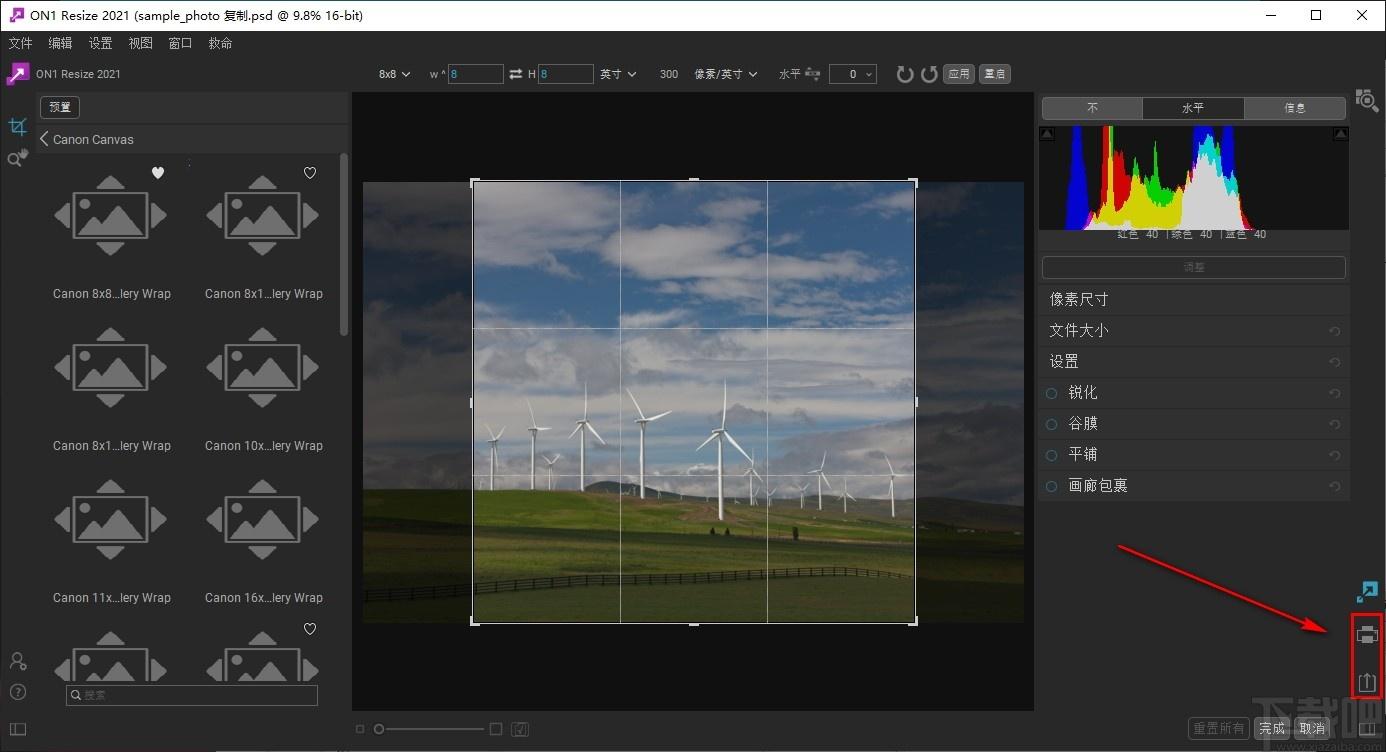Enable the 平铺 circle toggle

pos(1051,455)
